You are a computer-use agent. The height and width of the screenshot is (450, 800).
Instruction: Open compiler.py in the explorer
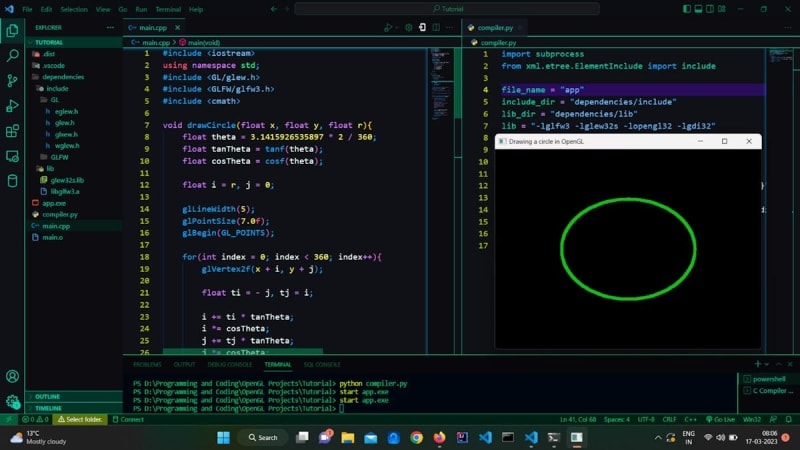point(59,214)
